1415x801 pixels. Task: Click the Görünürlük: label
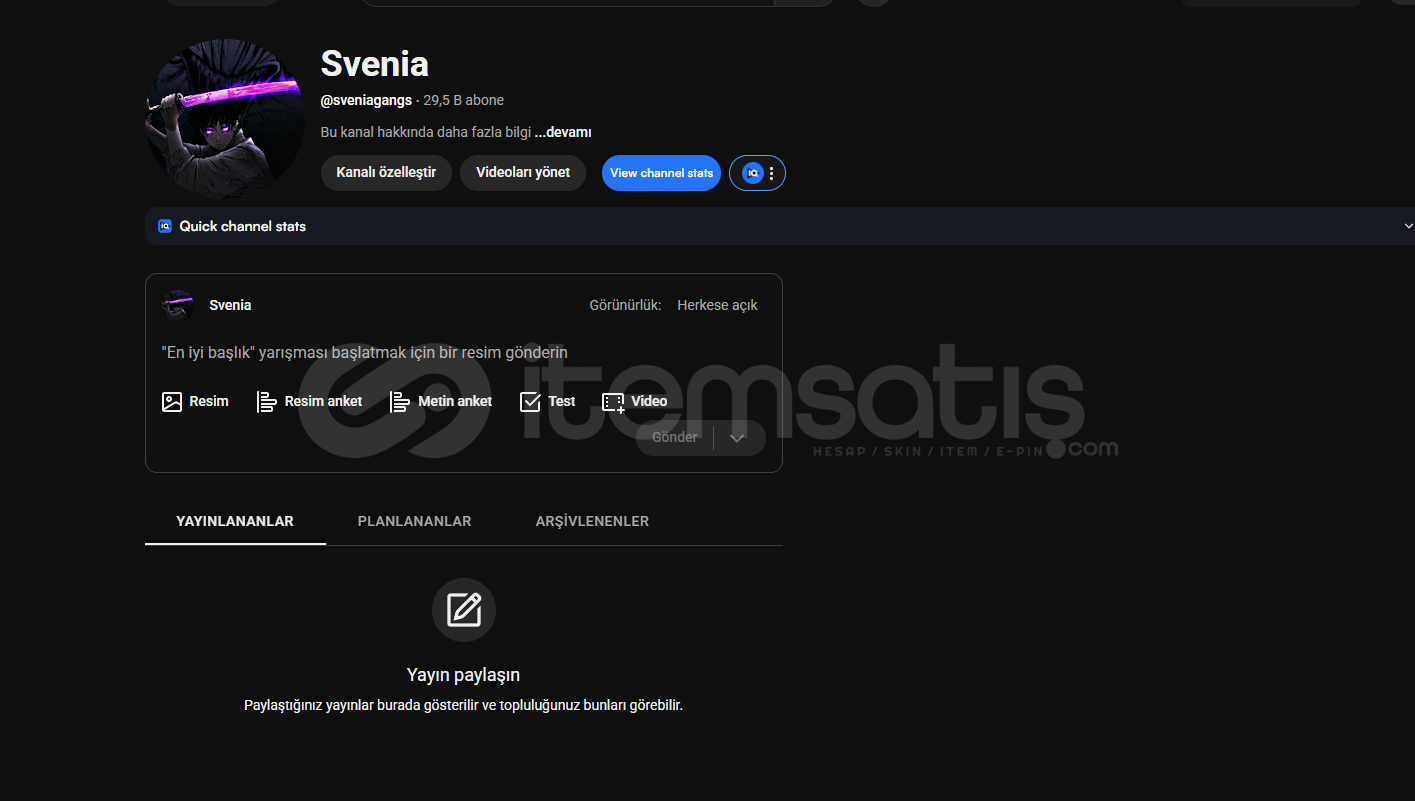click(625, 305)
